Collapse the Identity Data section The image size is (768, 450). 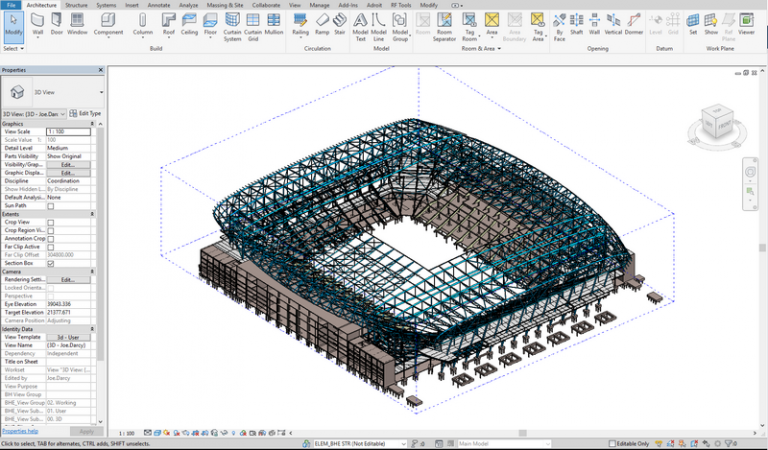(92, 329)
